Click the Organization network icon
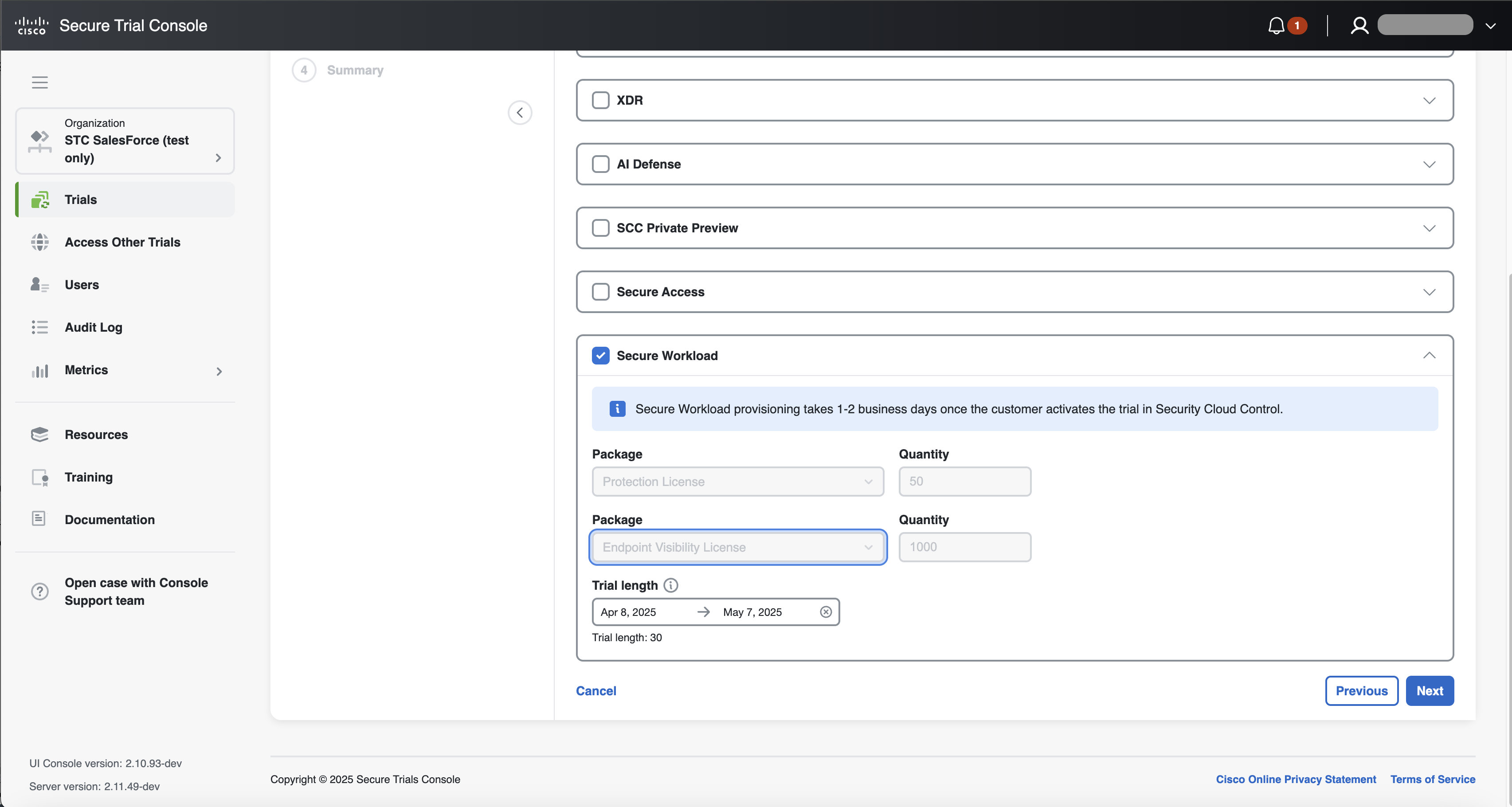Screen dimensions: 1512x807 [x=40, y=141]
